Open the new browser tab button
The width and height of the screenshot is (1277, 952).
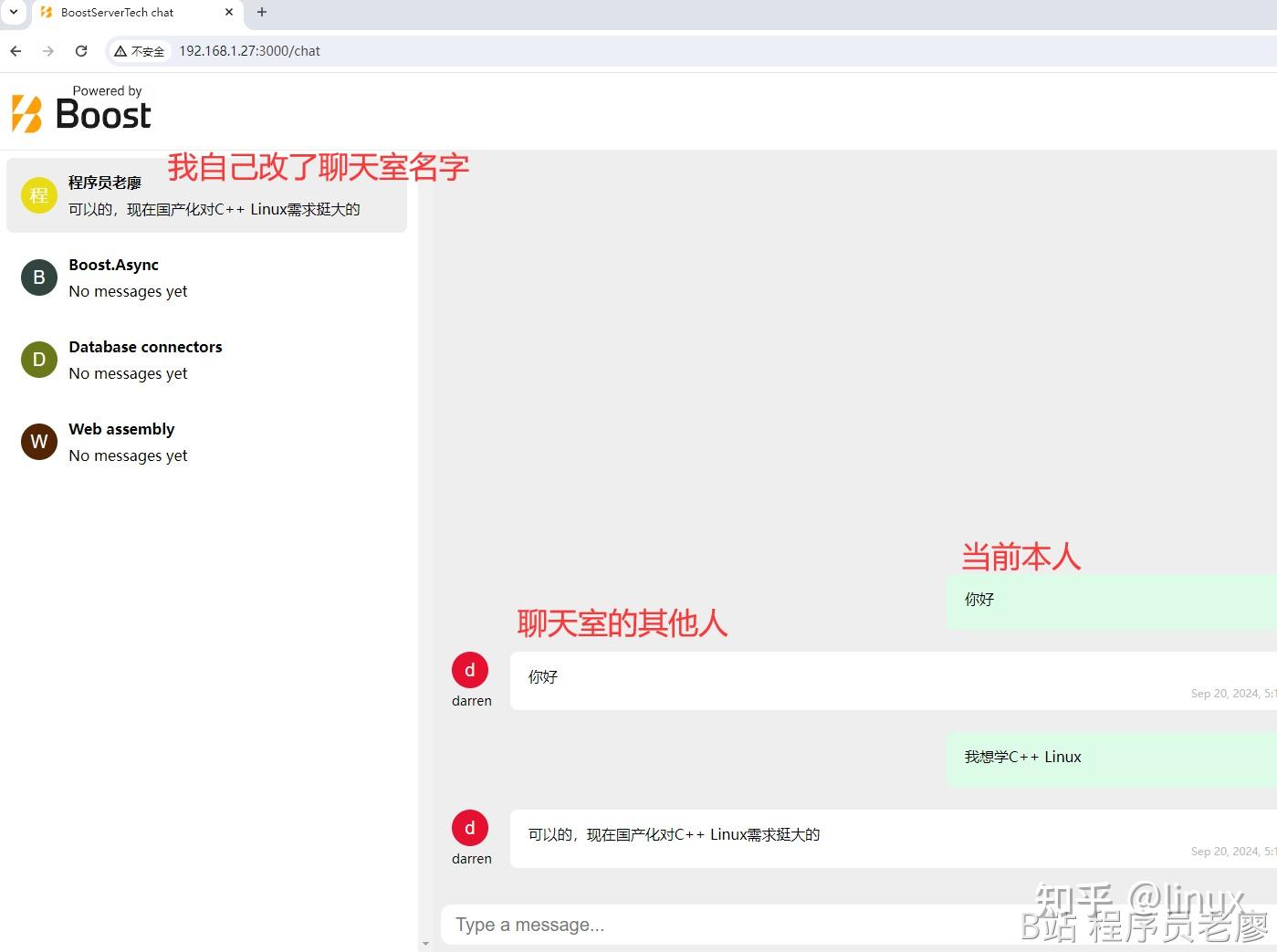pyautogui.click(x=261, y=13)
